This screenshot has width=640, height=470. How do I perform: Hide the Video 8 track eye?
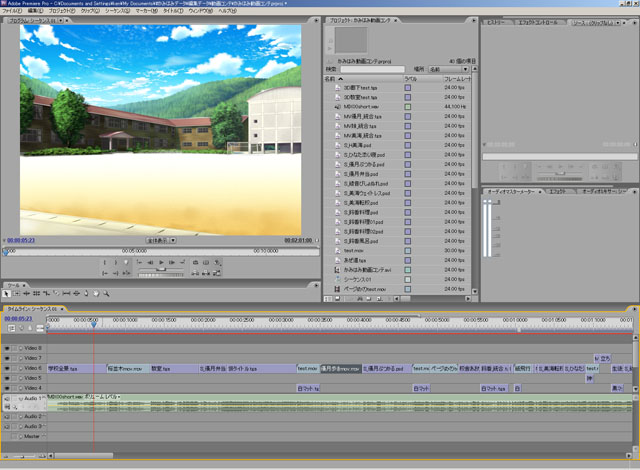click(7, 348)
